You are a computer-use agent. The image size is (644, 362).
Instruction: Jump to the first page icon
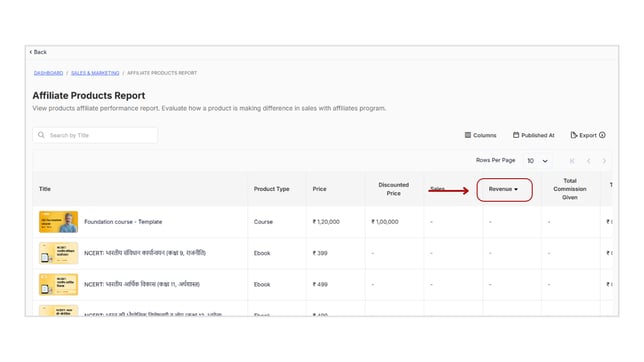point(572,161)
